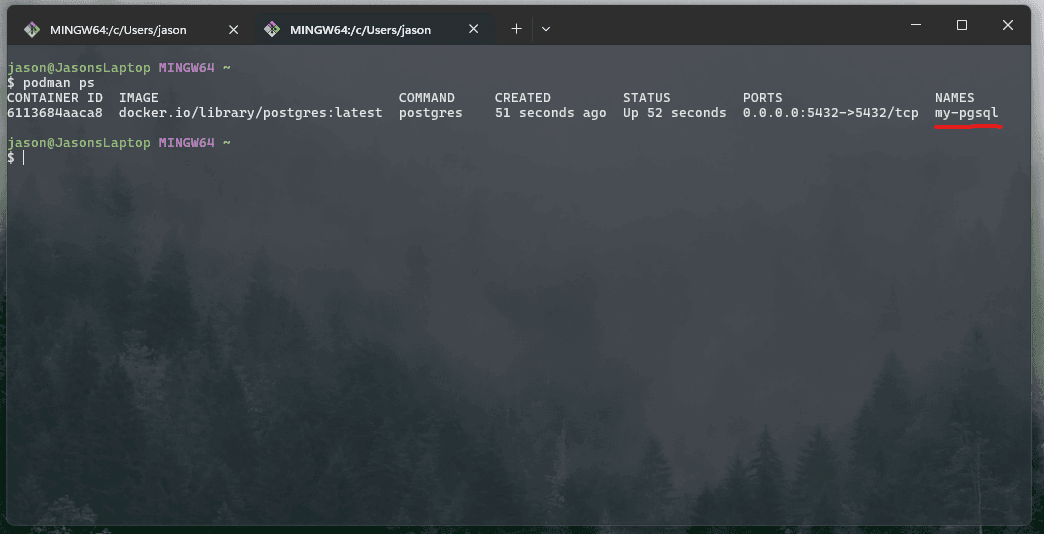Image resolution: width=1044 pixels, height=534 pixels.
Task: Click the PORTS column header
Action: (762, 98)
